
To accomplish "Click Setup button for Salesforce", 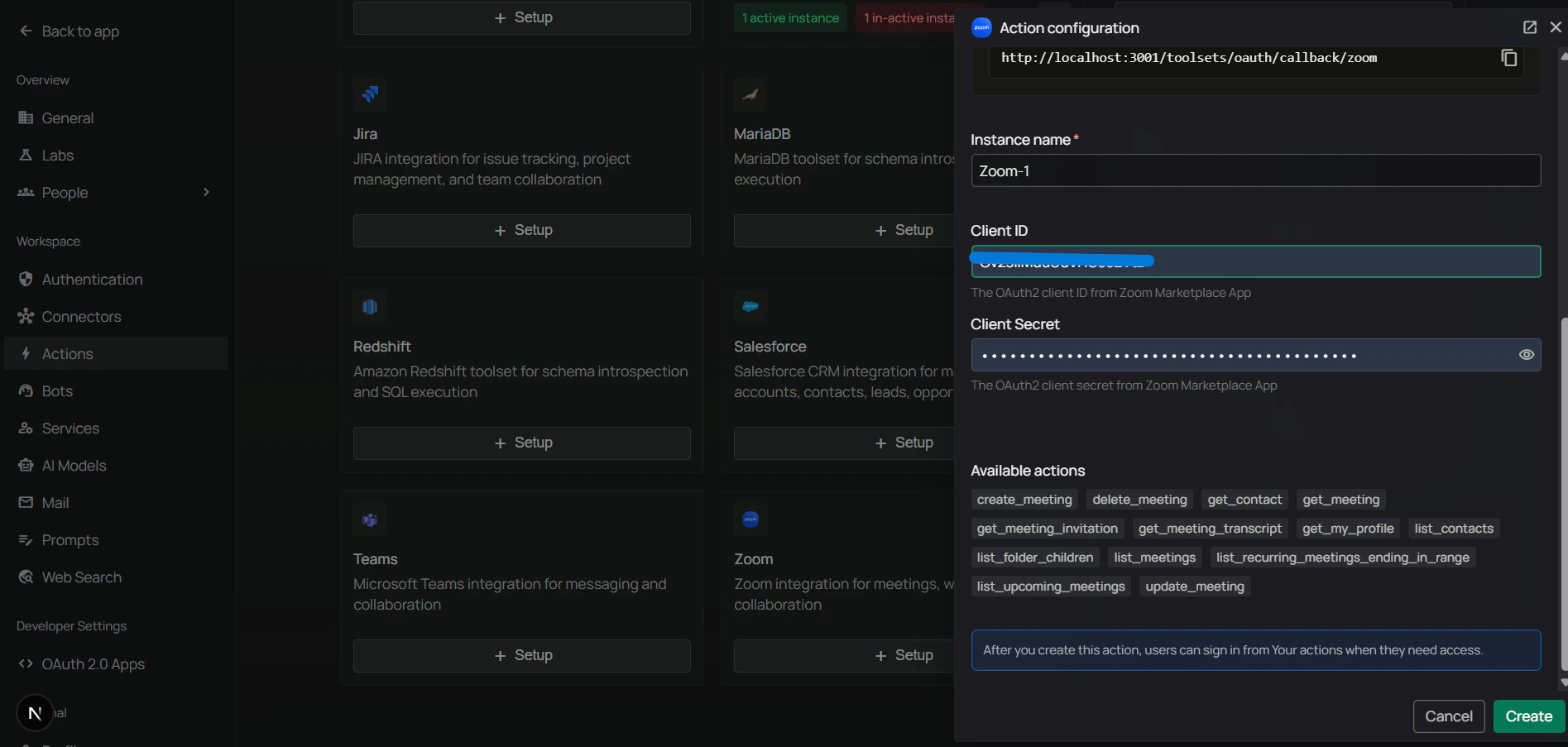I will pyautogui.click(x=844, y=443).
